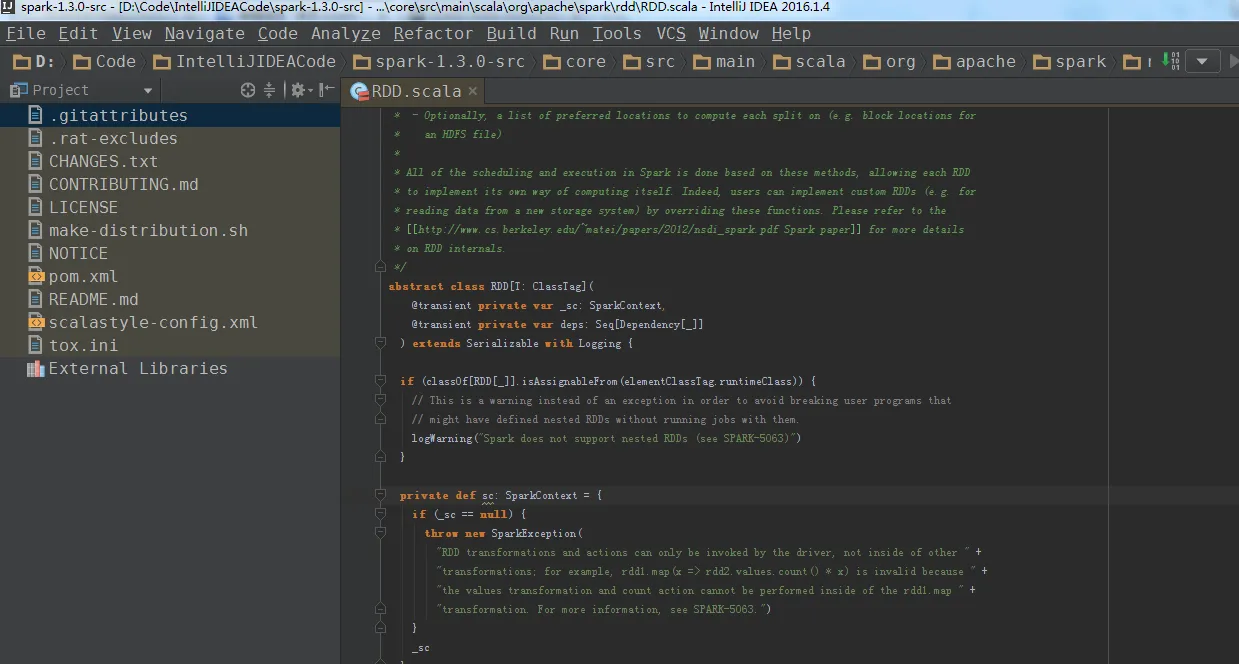Open Project panel gear settings
Image resolution: width=1239 pixels, height=664 pixels.
pos(297,90)
